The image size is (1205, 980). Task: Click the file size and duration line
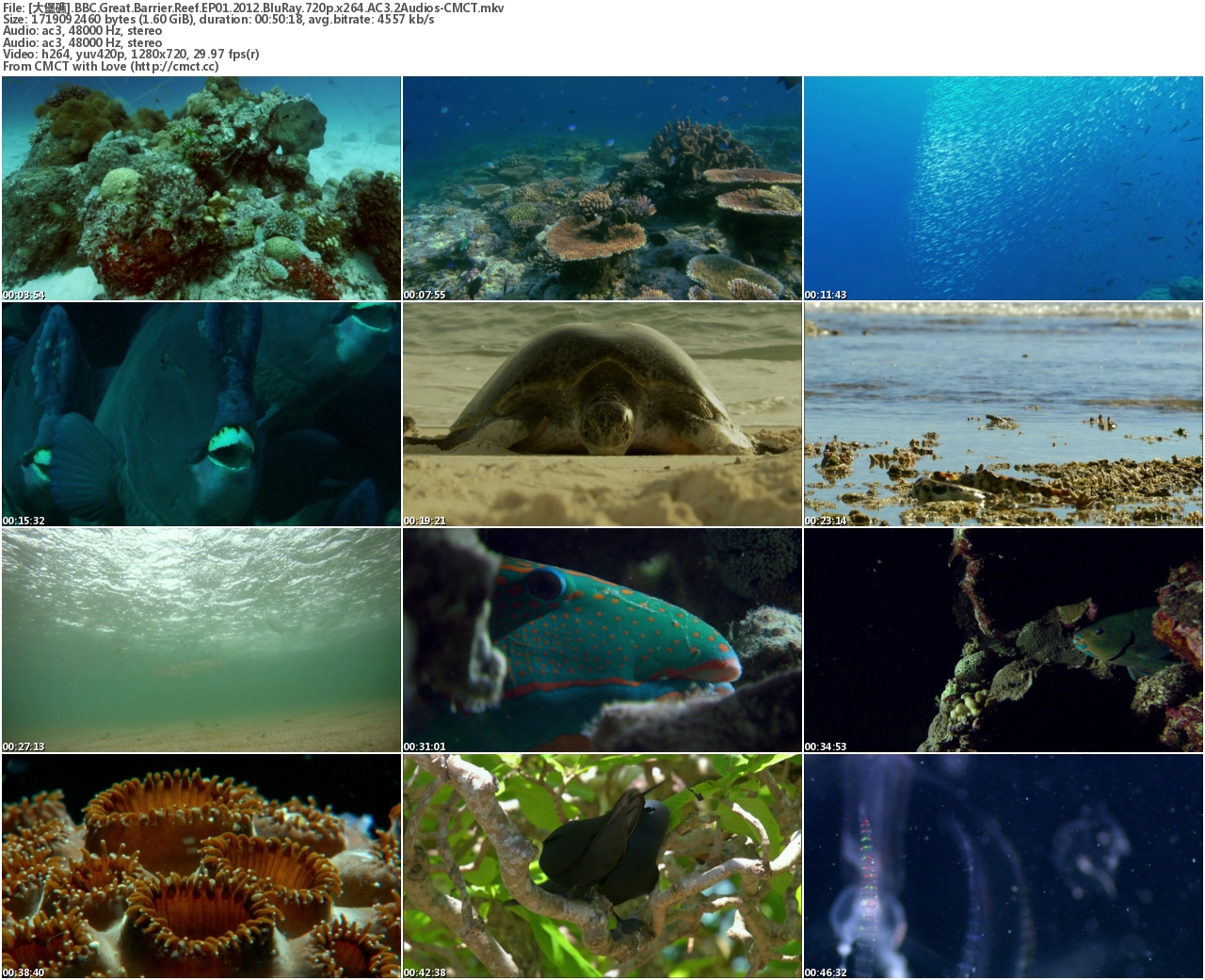tap(218, 19)
